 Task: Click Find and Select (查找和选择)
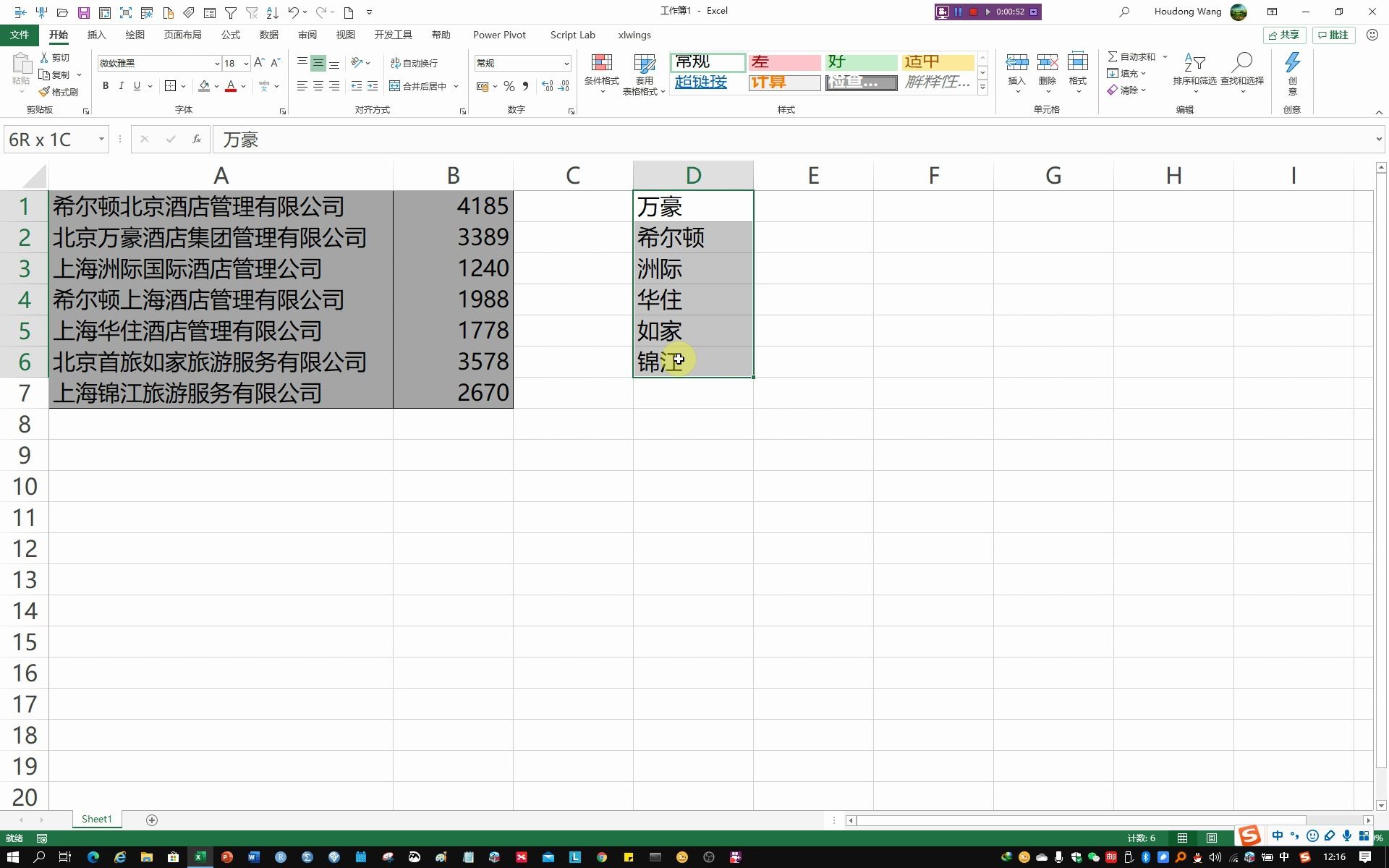1243,72
